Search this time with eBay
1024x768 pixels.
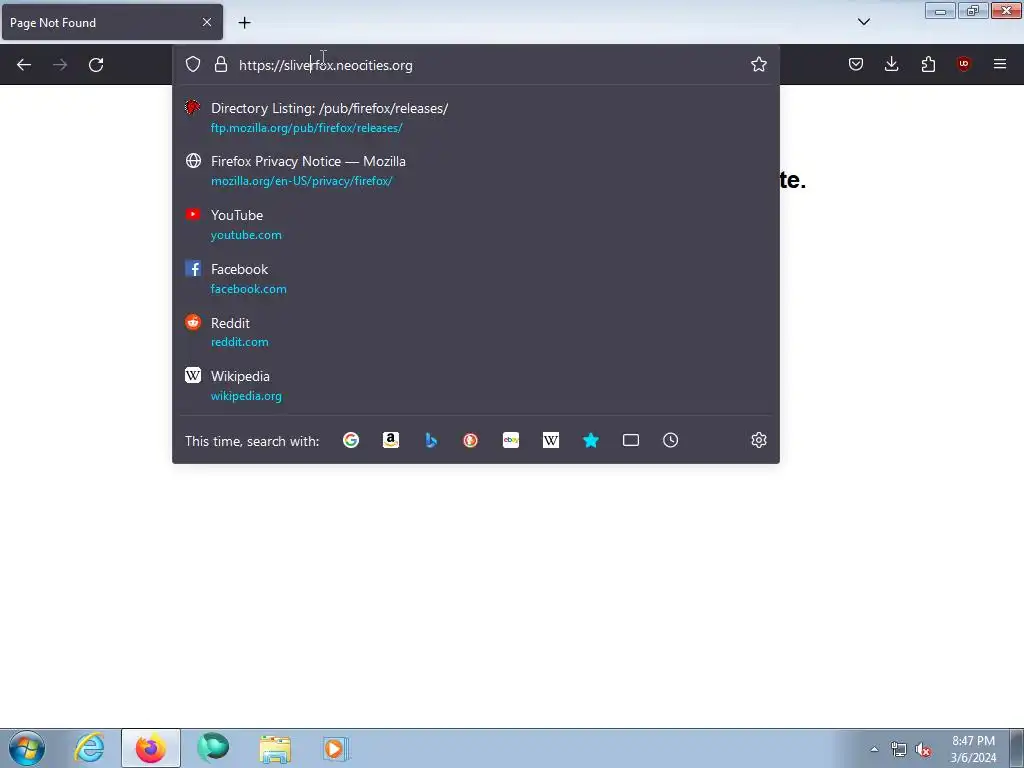tap(511, 440)
